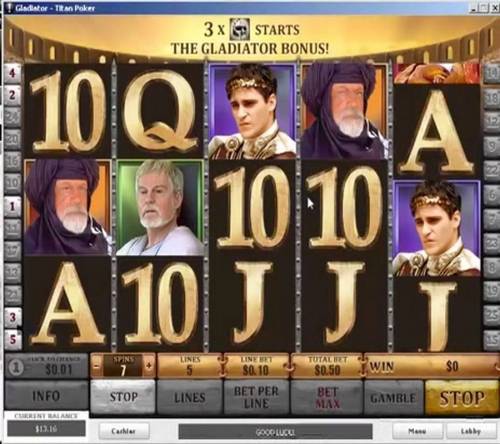Select payline marker number 4

point(12,73)
